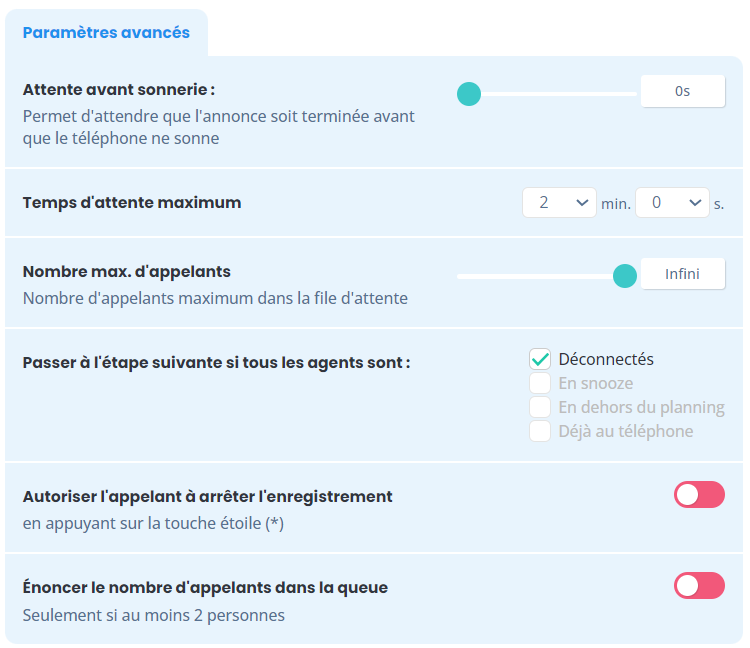Image resolution: width=750 pixels, height=648 pixels.
Task: Click the 0s value field
Action: [x=683, y=91]
